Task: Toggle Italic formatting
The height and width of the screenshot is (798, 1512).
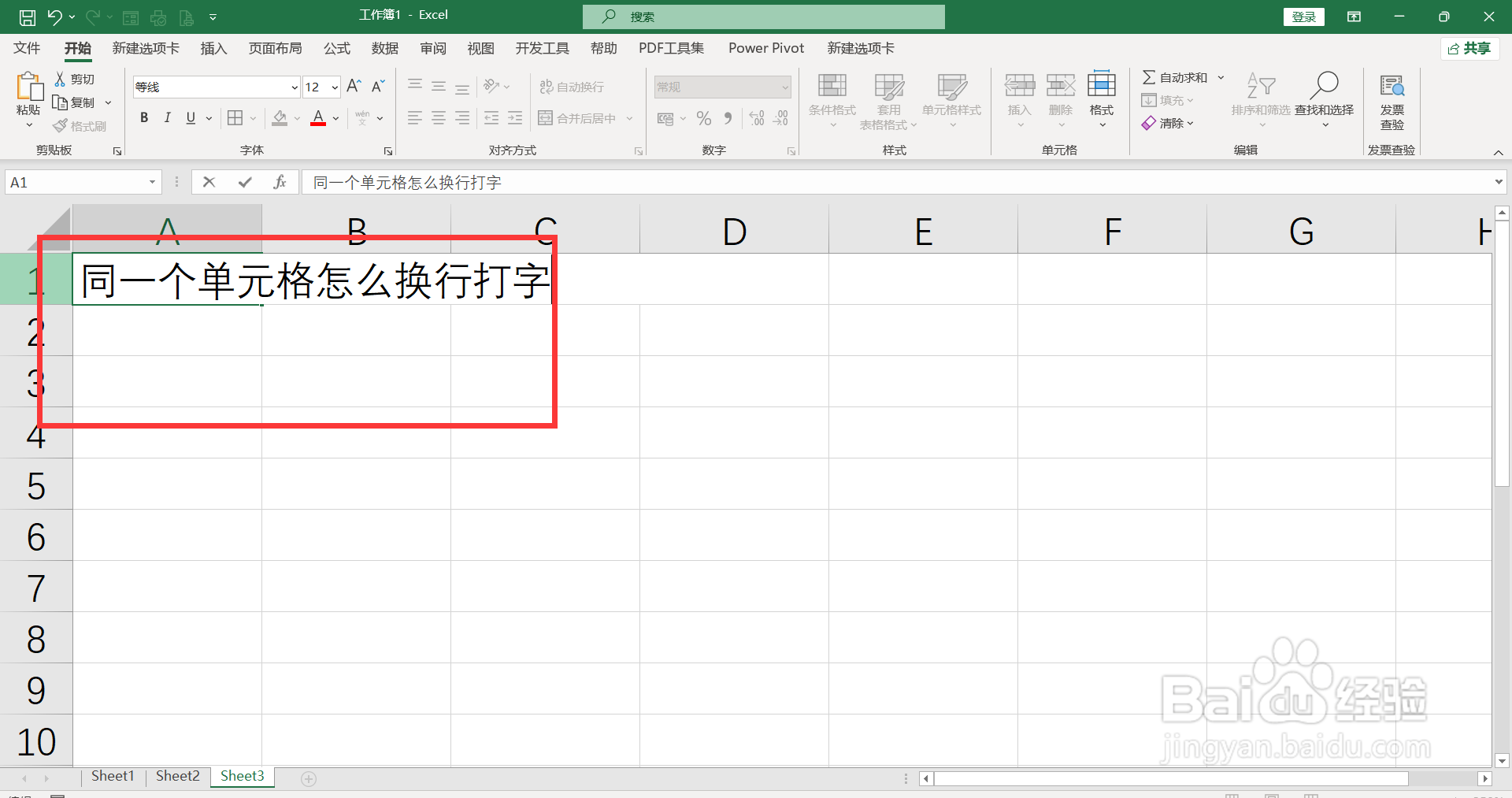Action: click(167, 118)
